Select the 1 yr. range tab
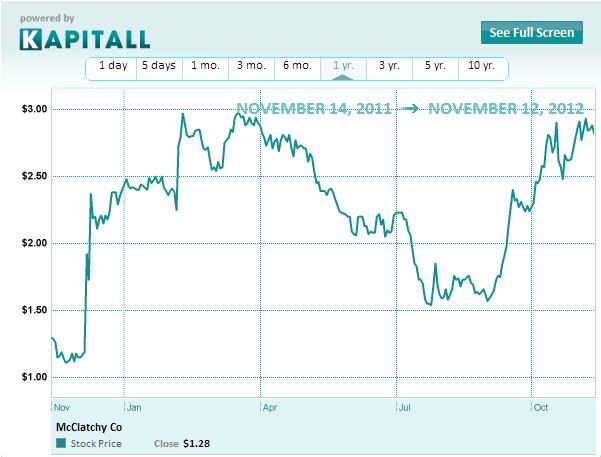601x457 pixels. tap(343, 66)
